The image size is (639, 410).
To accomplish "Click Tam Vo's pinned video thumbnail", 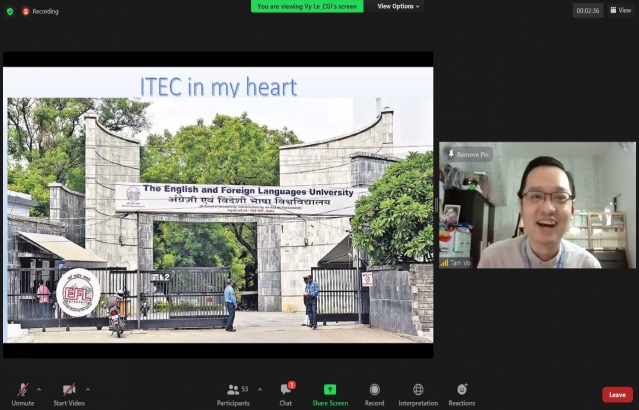I will point(537,205).
